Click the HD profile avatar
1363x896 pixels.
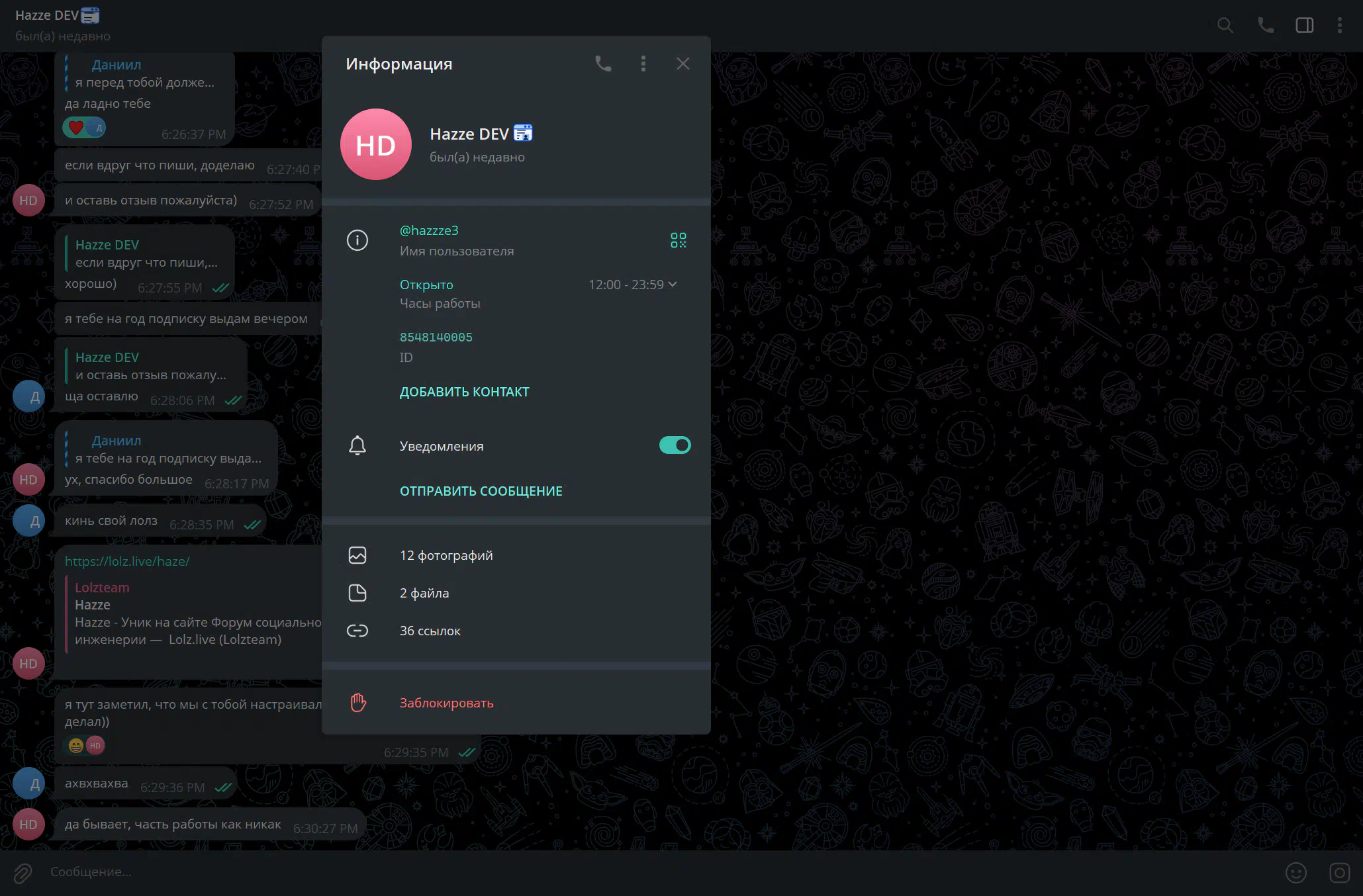pyautogui.click(x=375, y=144)
